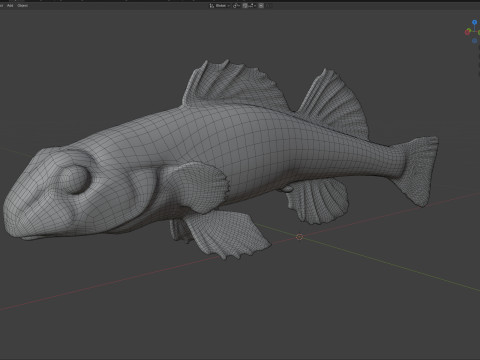Click the blue Z axis gizmo handle
Screen dimensions: 480x360
coord(474,22)
